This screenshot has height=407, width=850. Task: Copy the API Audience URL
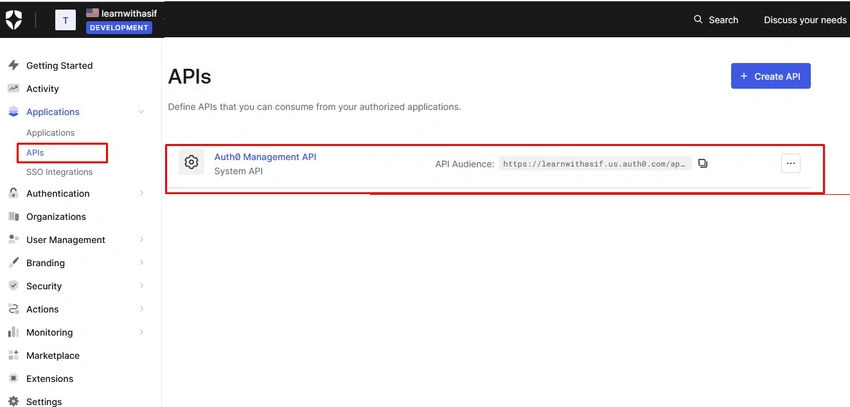click(x=703, y=163)
